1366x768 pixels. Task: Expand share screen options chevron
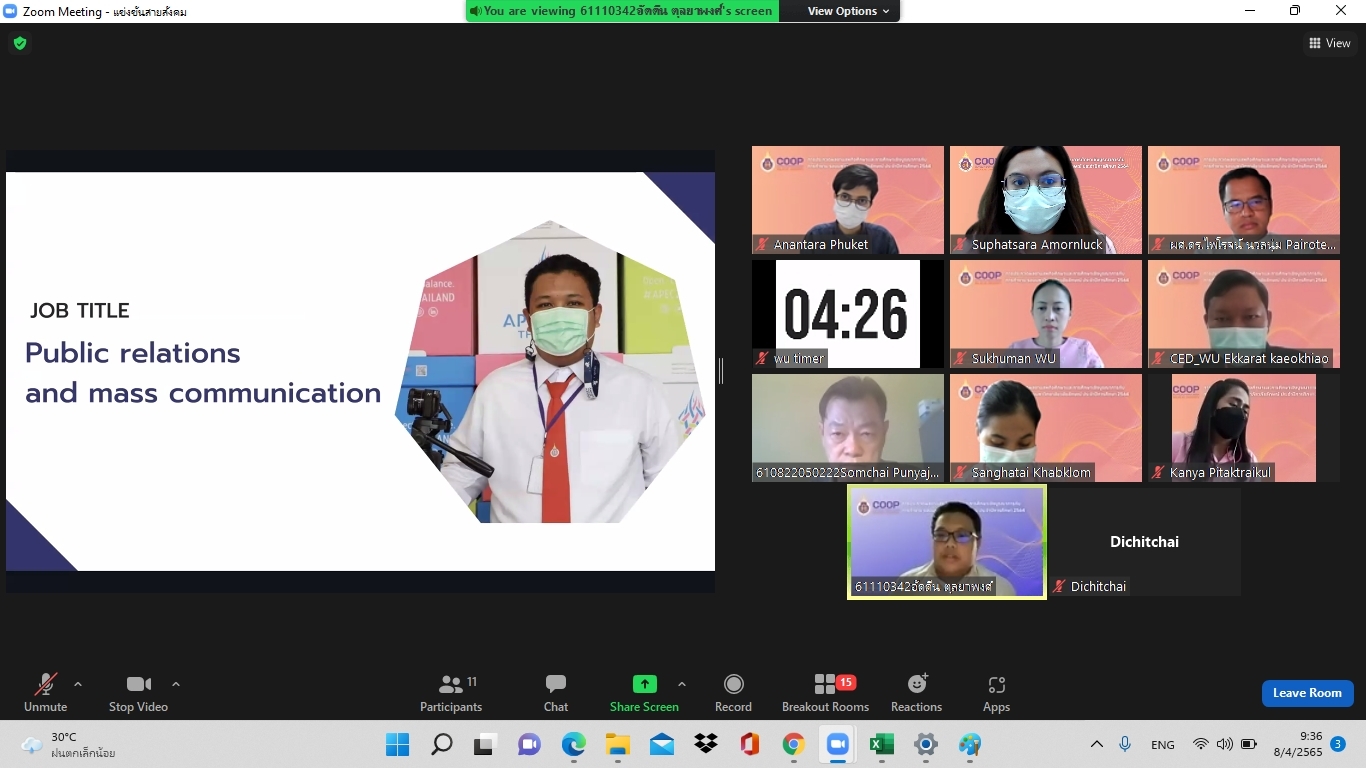682,685
